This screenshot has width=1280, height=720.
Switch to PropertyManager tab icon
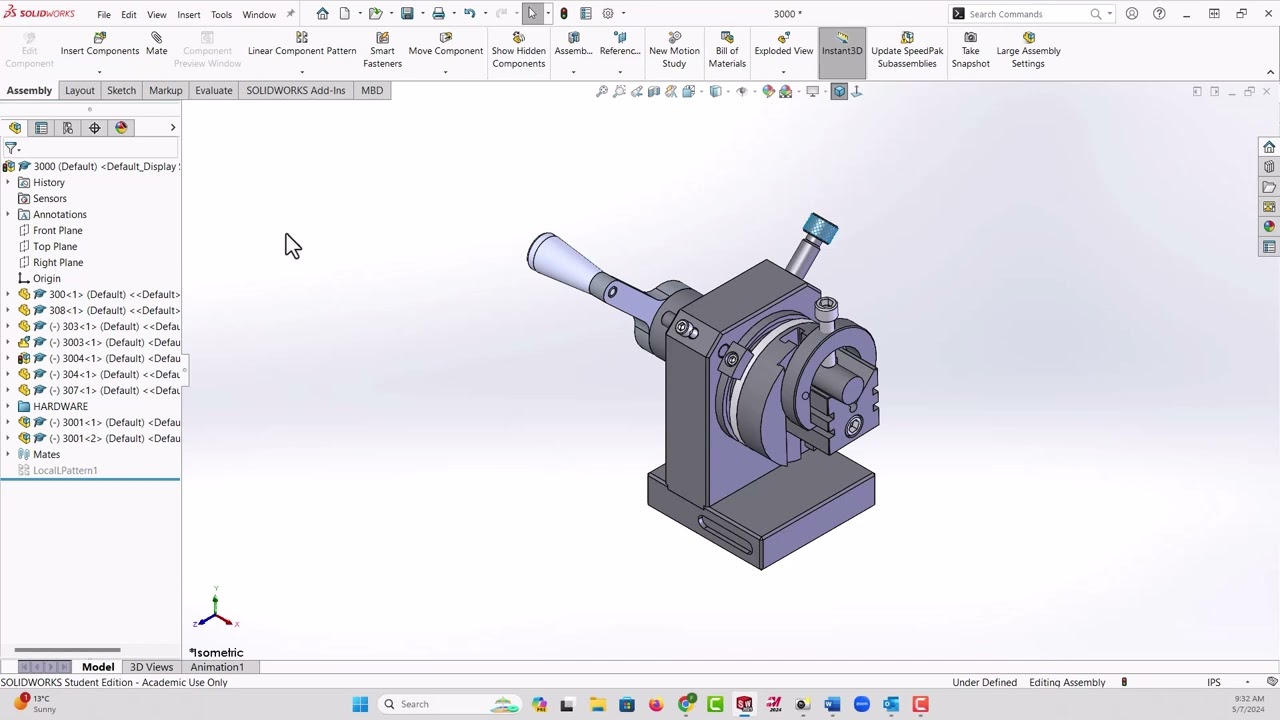point(41,128)
